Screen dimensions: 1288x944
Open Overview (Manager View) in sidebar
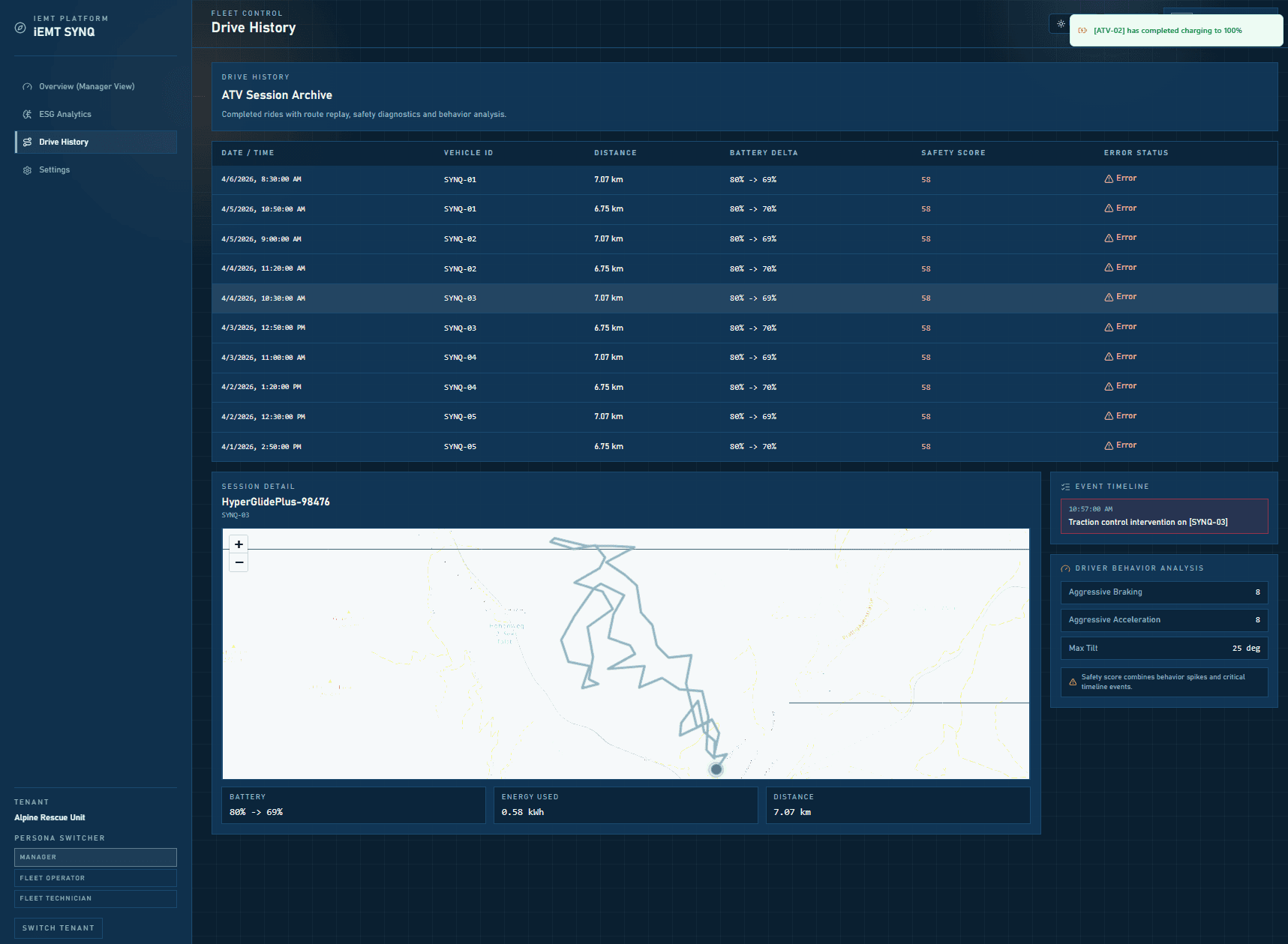click(x=86, y=87)
